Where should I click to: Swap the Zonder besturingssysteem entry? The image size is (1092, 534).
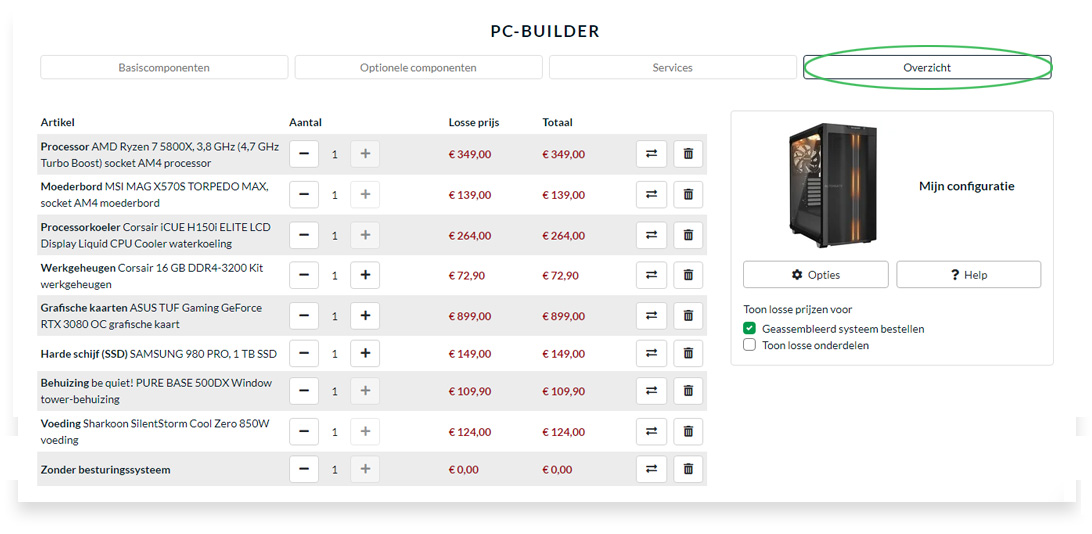(x=651, y=469)
